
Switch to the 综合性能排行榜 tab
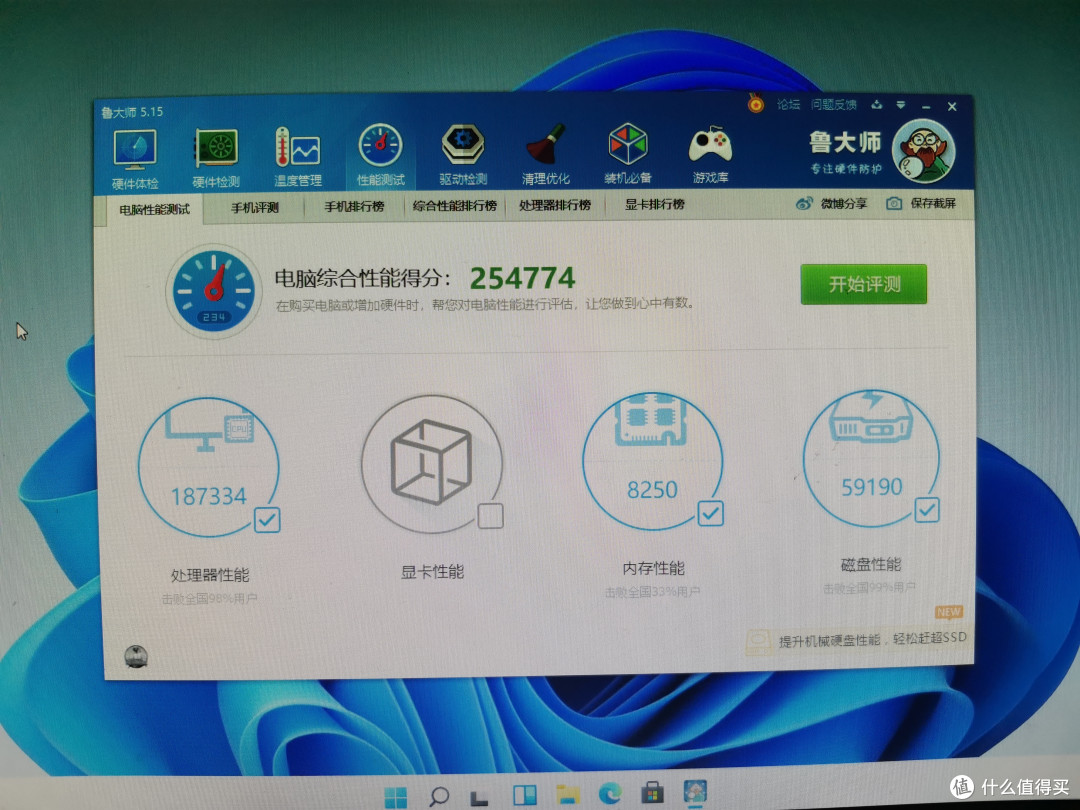(455, 205)
